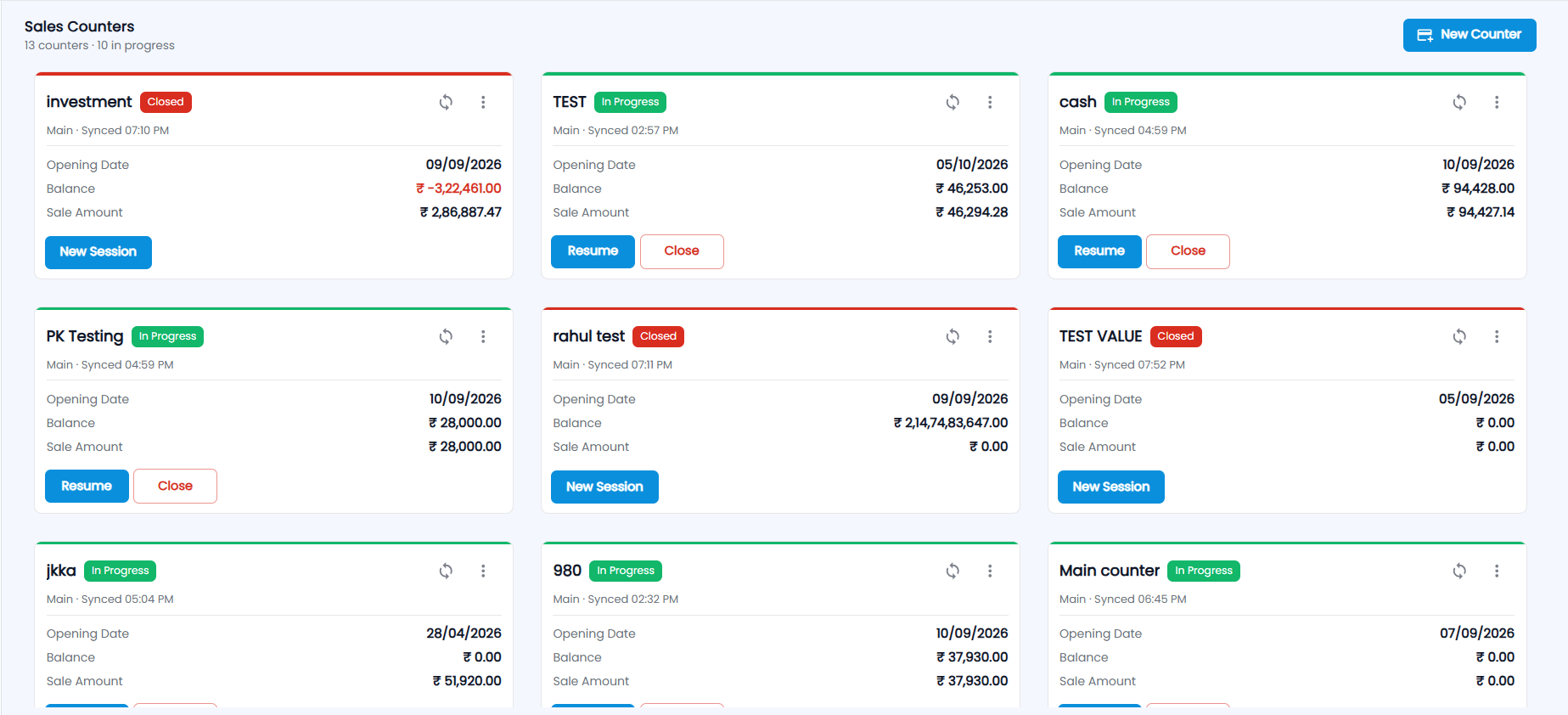Open more options for TEST VALUE counter

[x=1497, y=336]
